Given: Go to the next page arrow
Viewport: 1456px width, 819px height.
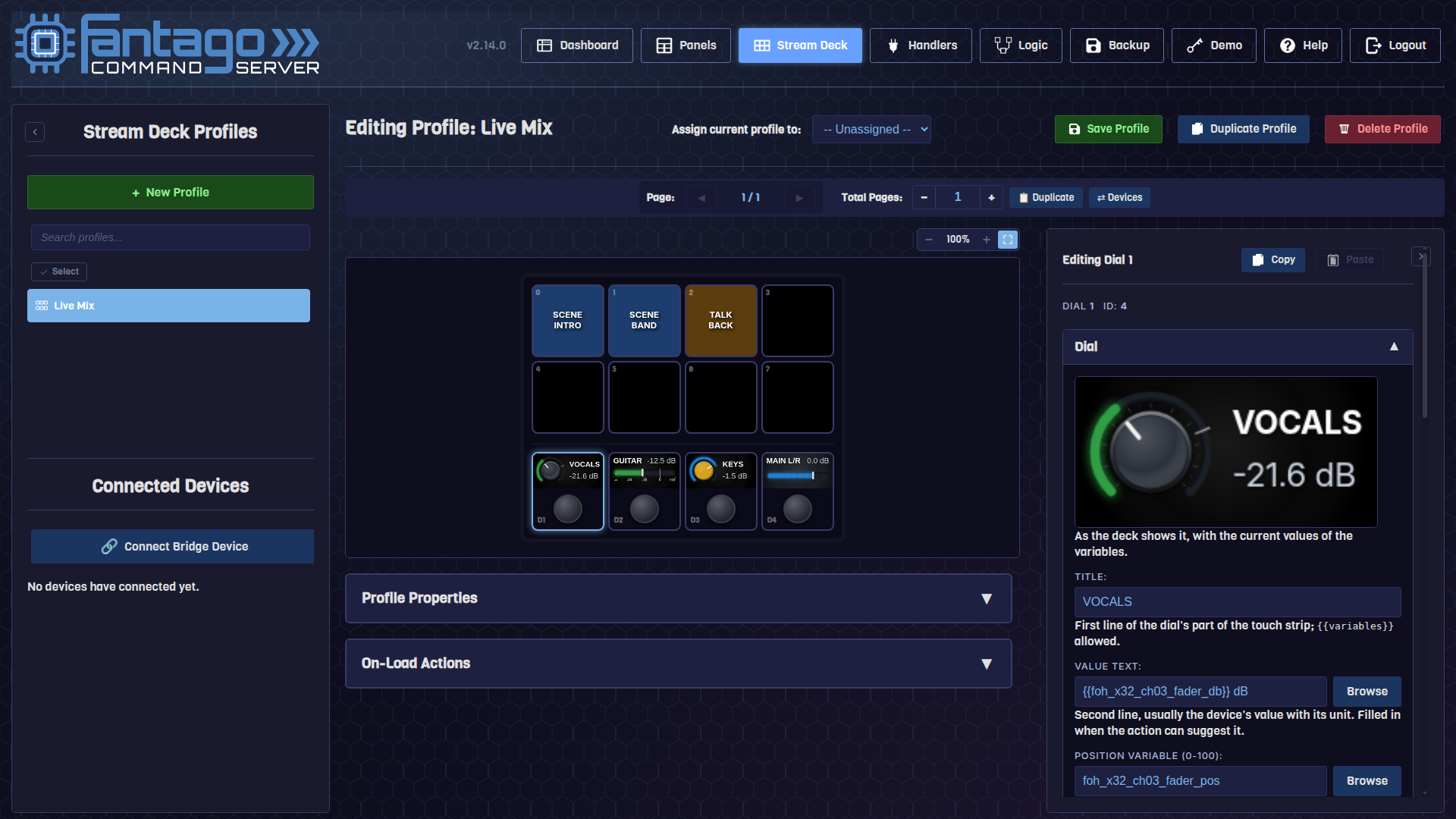Looking at the screenshot, I should pos(799,198).
